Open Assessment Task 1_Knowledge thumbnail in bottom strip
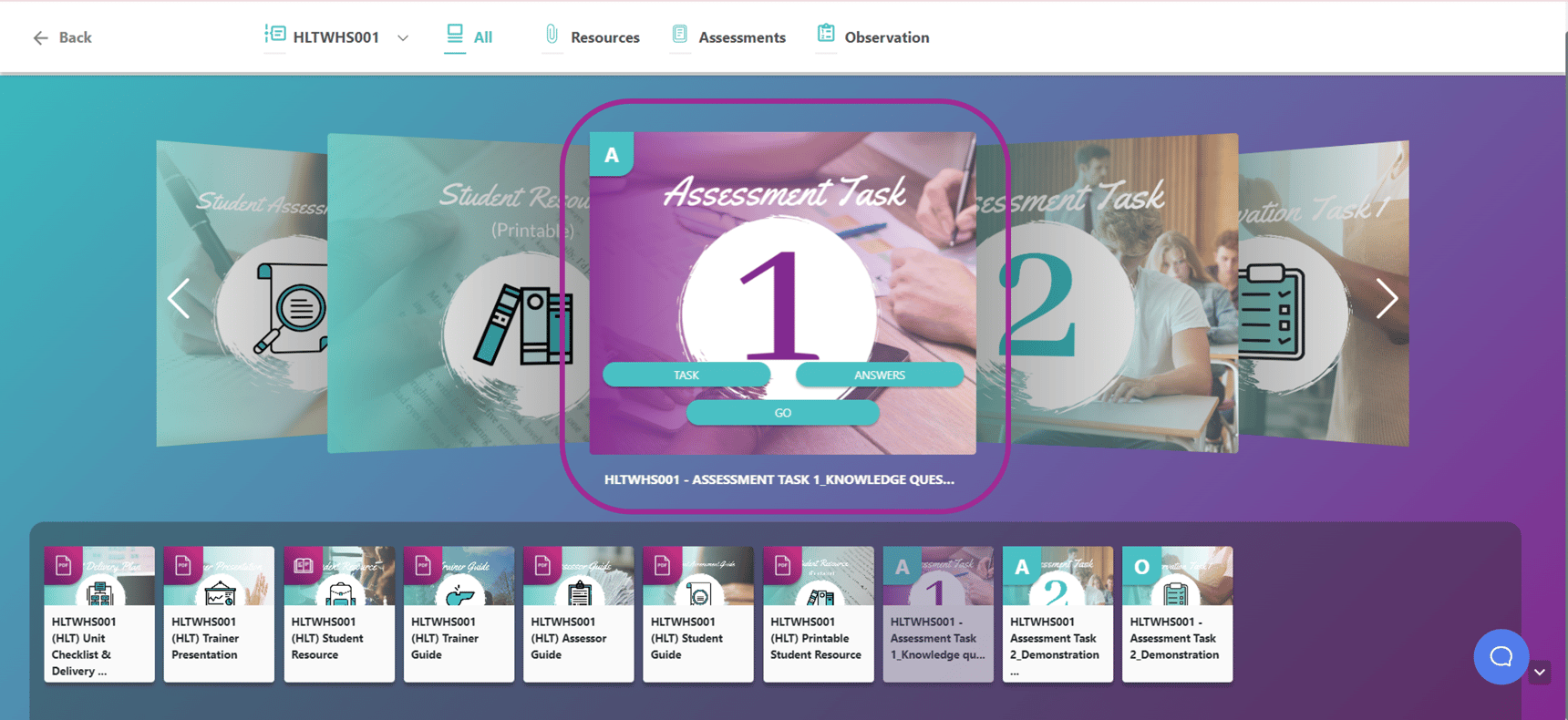This screenshot has width=1568, height=720. click(x=938, y=614)
